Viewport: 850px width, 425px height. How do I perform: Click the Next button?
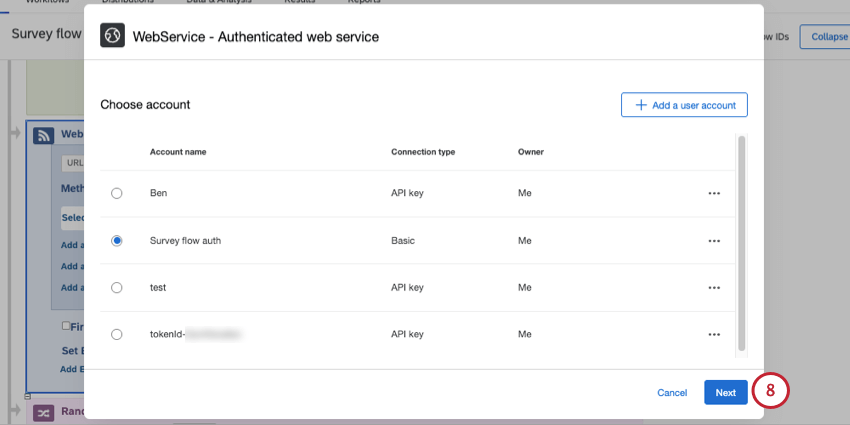[x=725, y=392]
